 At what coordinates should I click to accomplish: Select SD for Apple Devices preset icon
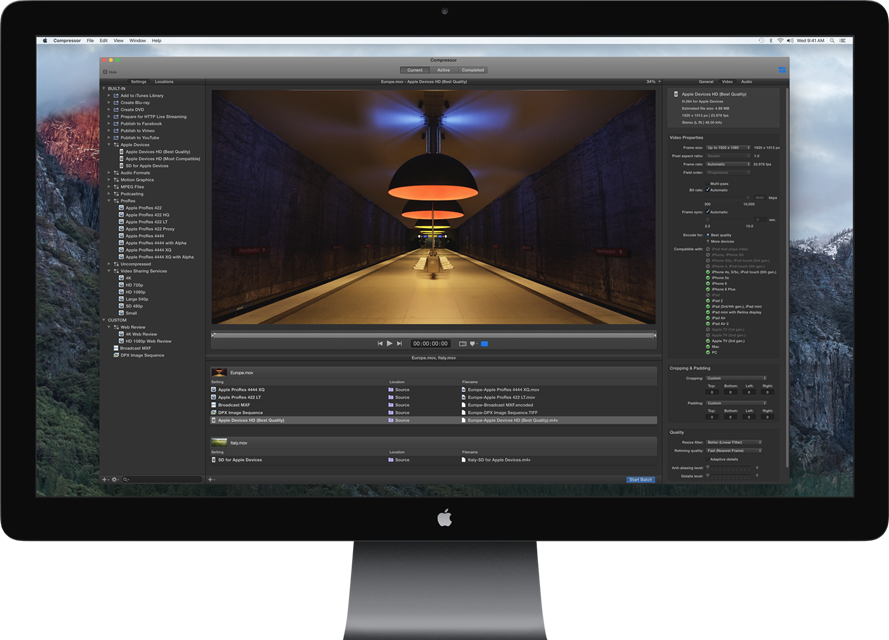[121, 166]
